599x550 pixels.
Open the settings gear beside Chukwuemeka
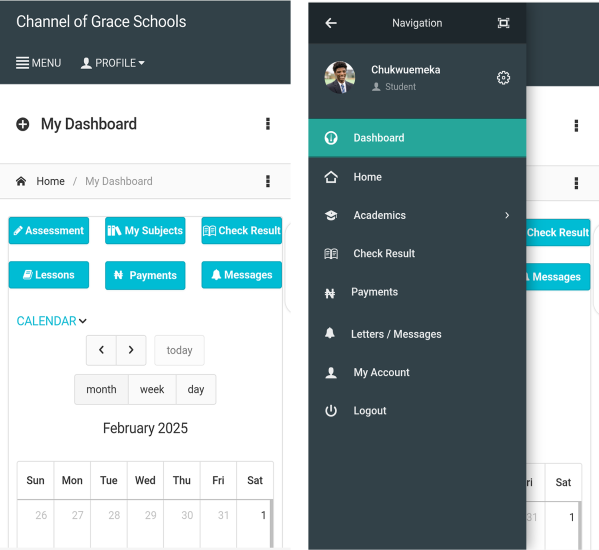503,78
